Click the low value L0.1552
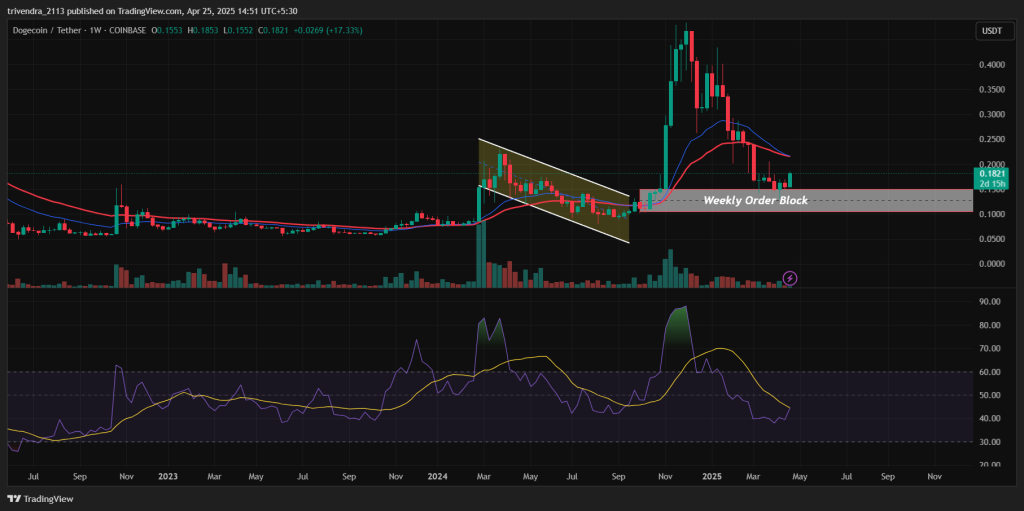This screenshot has height=511, width=1024. pos(236,31)
